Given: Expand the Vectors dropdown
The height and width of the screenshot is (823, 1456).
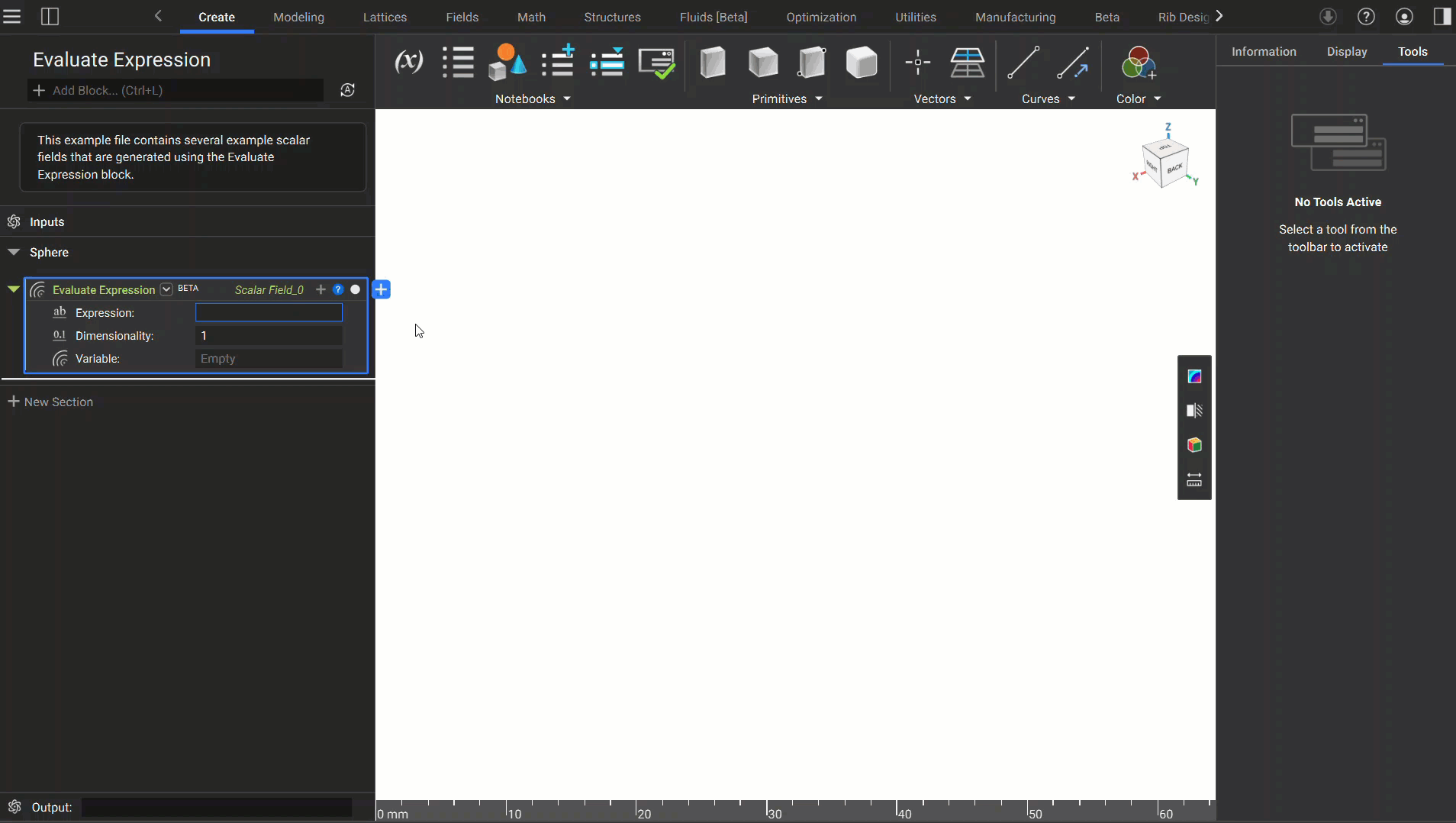Looking at the screenshot, I should tap(942, 99).
